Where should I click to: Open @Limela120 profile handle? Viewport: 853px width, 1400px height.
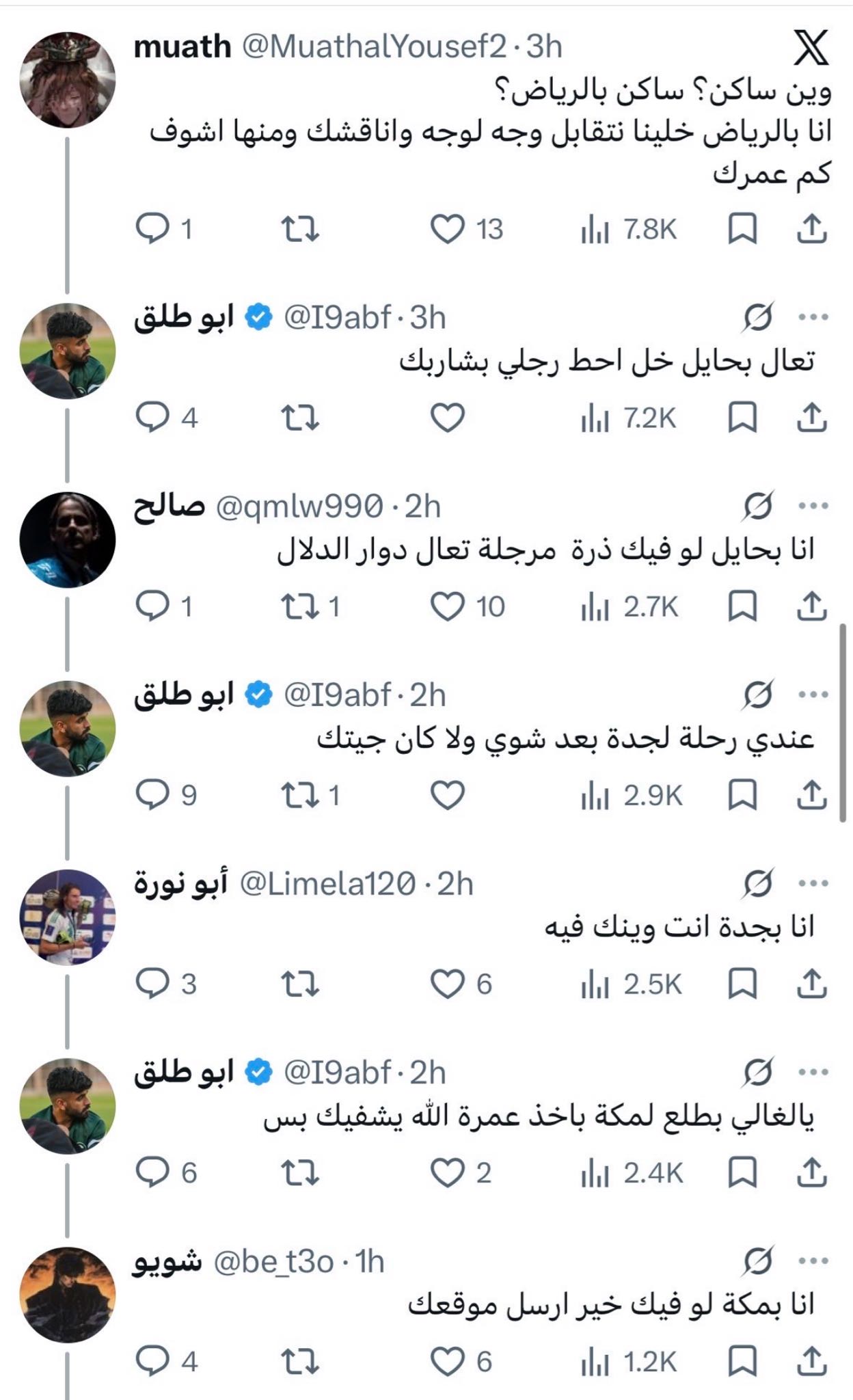click(328, 883)
